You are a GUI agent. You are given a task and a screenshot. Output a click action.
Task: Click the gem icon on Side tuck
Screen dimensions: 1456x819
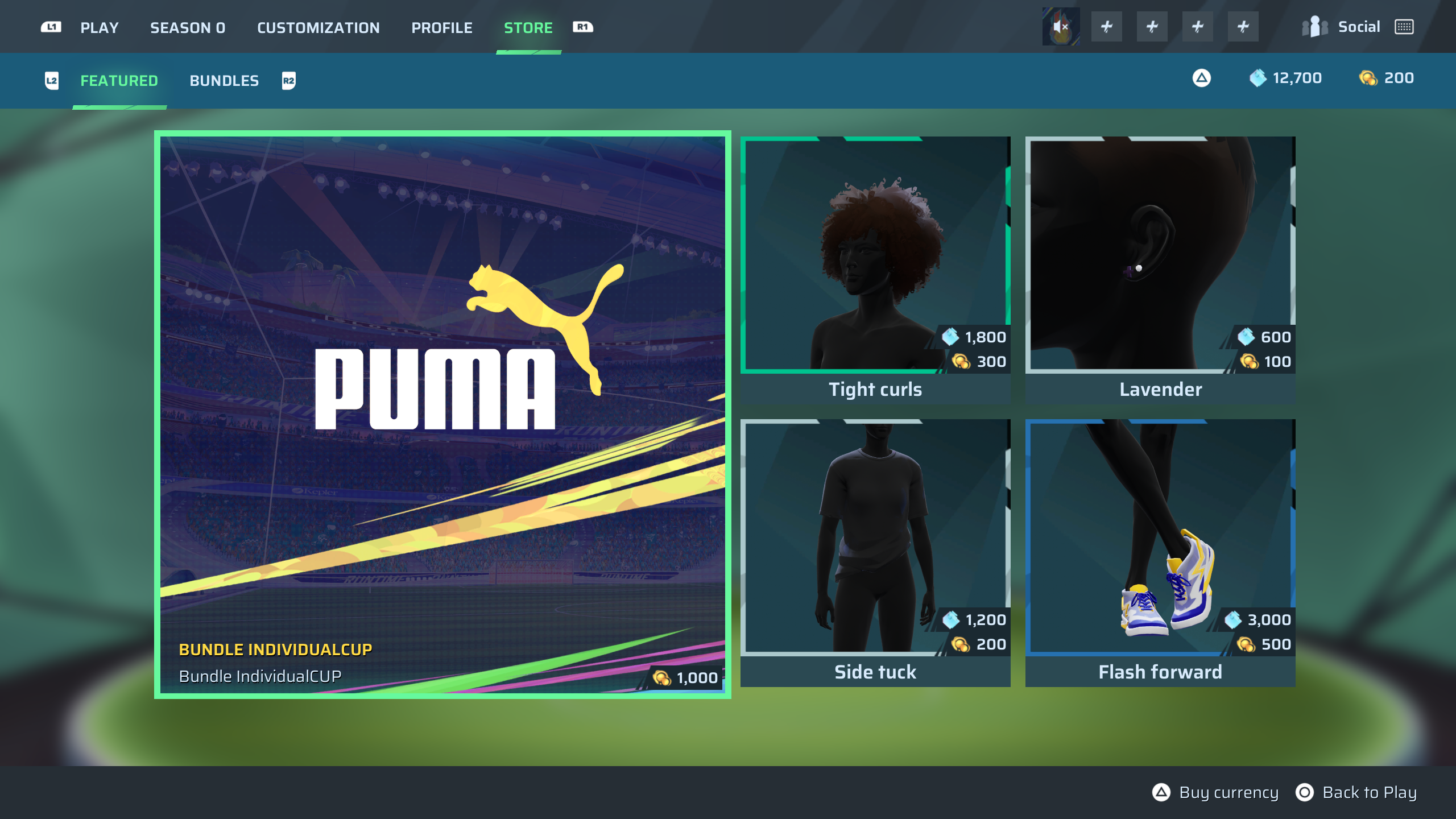pyautogui.click(x=951, y=619)
